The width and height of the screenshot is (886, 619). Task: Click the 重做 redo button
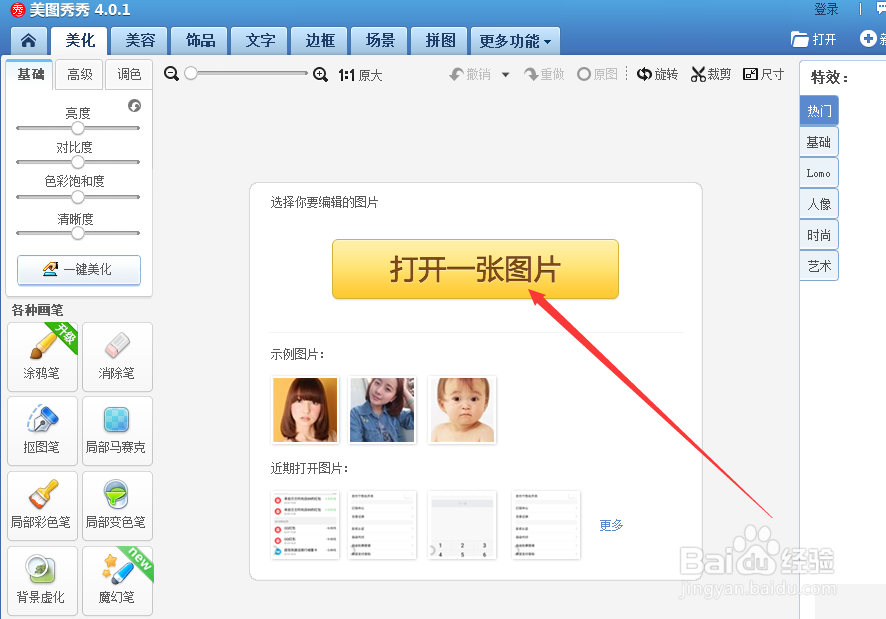(544, 74)
